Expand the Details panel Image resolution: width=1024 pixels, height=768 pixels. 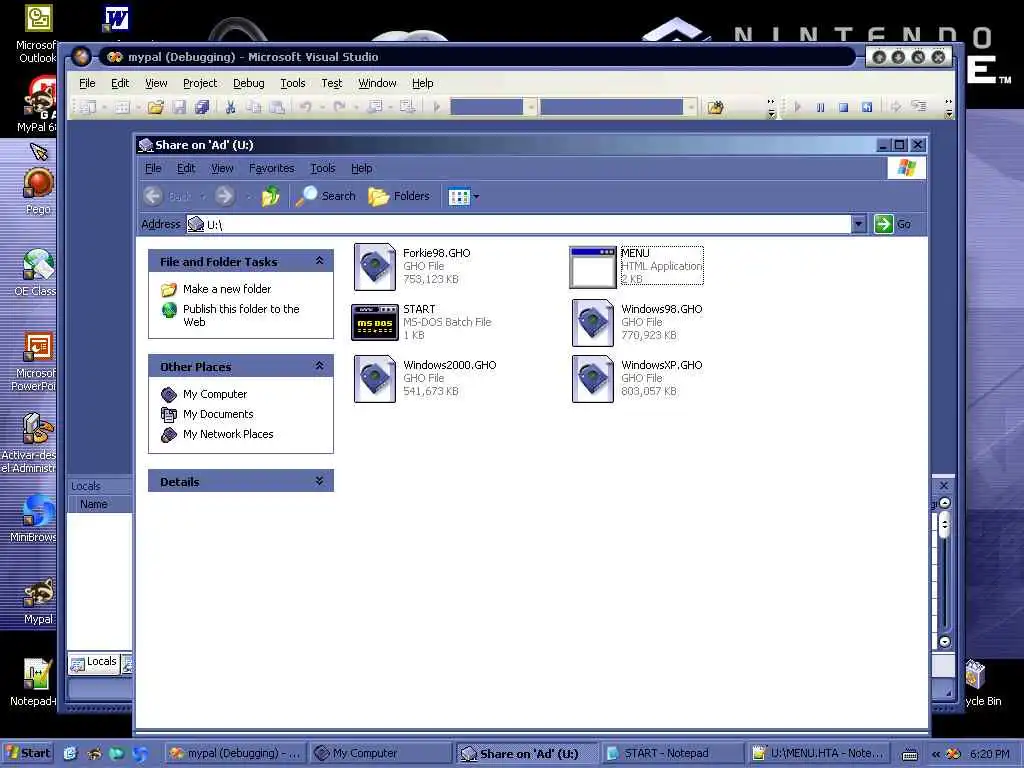click(319, 481)
